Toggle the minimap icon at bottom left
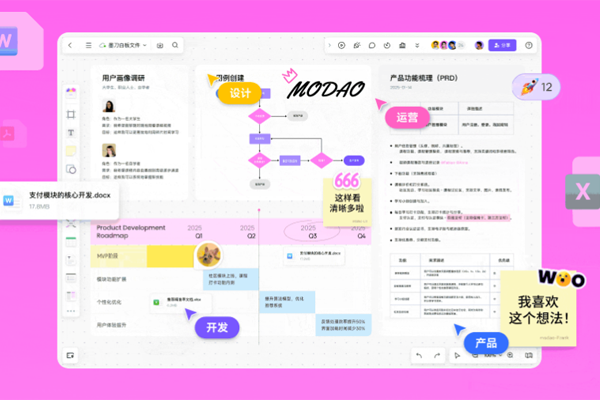Screen dimensions: 600x400 [70, 355]
